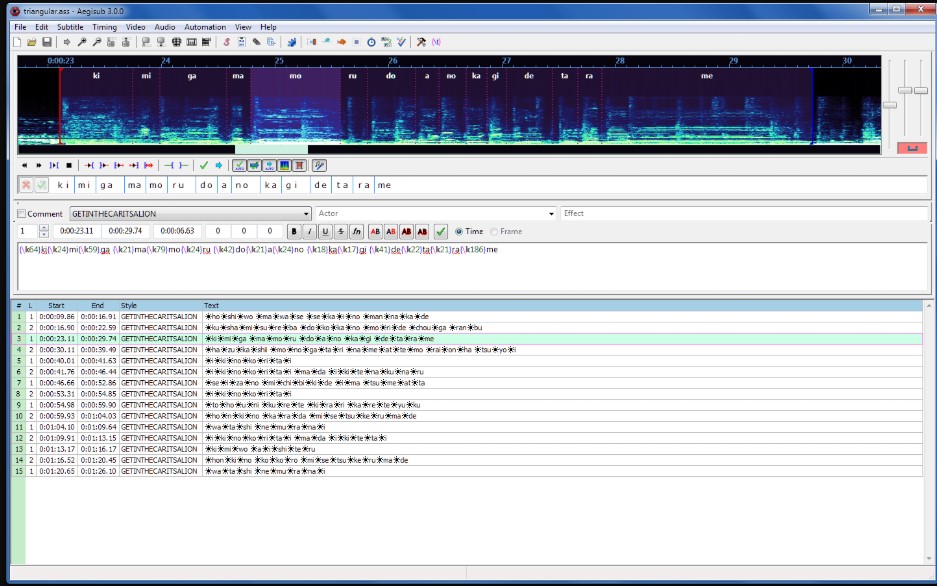Screen dimensions: 937x586
Task: Open the Automation menu
Action: 205,27
